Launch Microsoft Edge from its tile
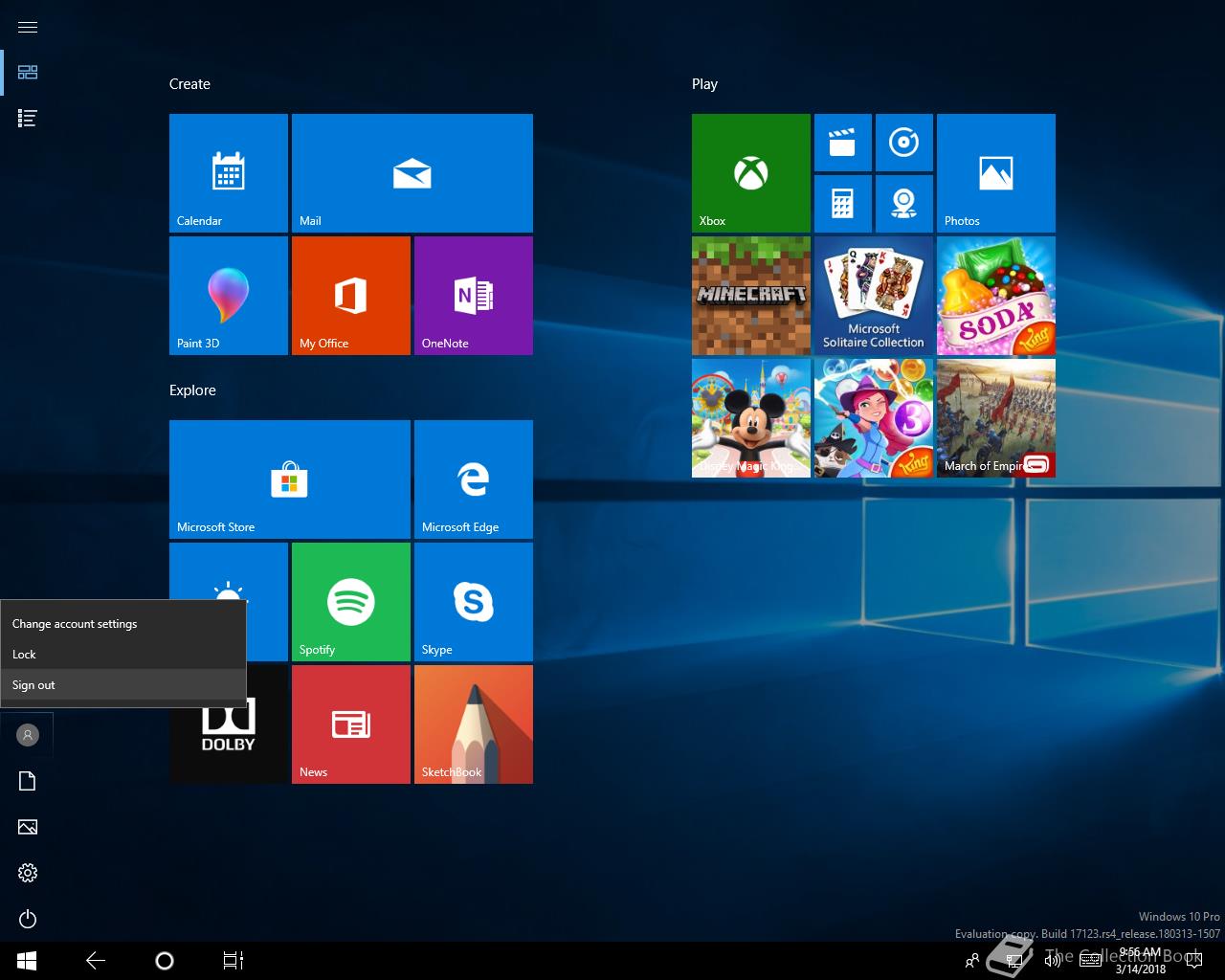Image resolution: width=1225 pixels, height=980 pixels. (474, 479)
